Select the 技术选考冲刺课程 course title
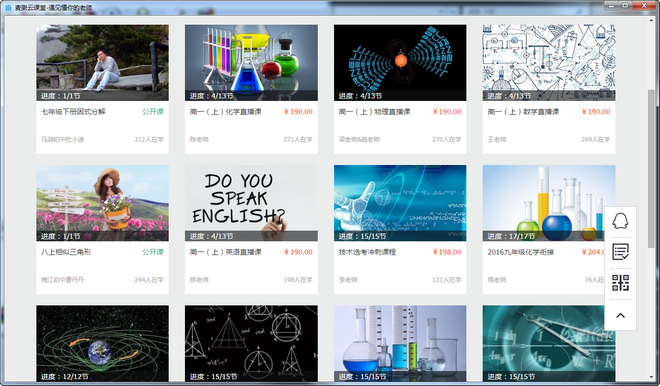 point(367,252)
